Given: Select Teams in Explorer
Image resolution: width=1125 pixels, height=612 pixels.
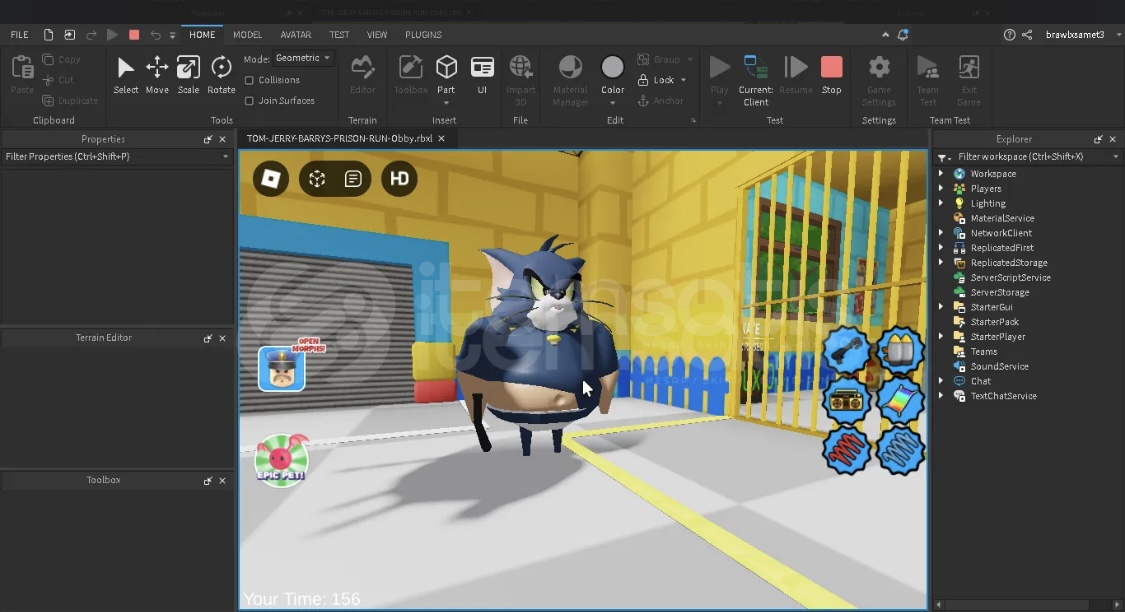Looking at the screenshot, I should click(984, 352).
